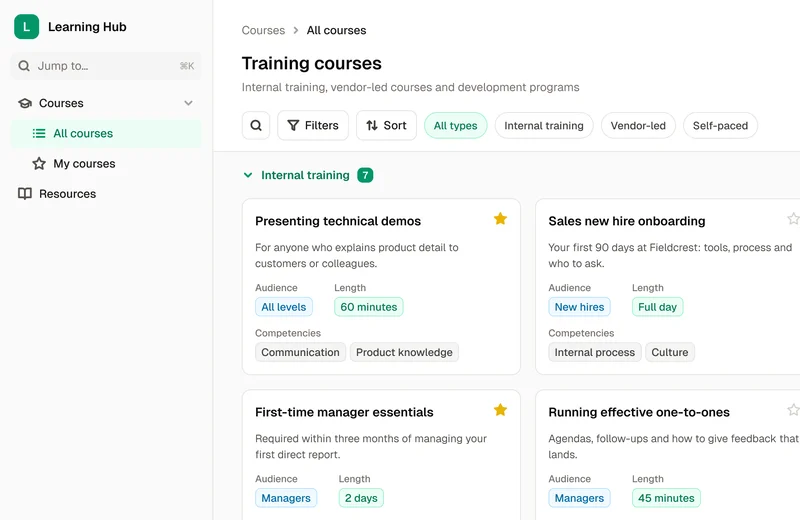
Task: Click the Courses graduation cap icon
Action: (x=24, y=103)
